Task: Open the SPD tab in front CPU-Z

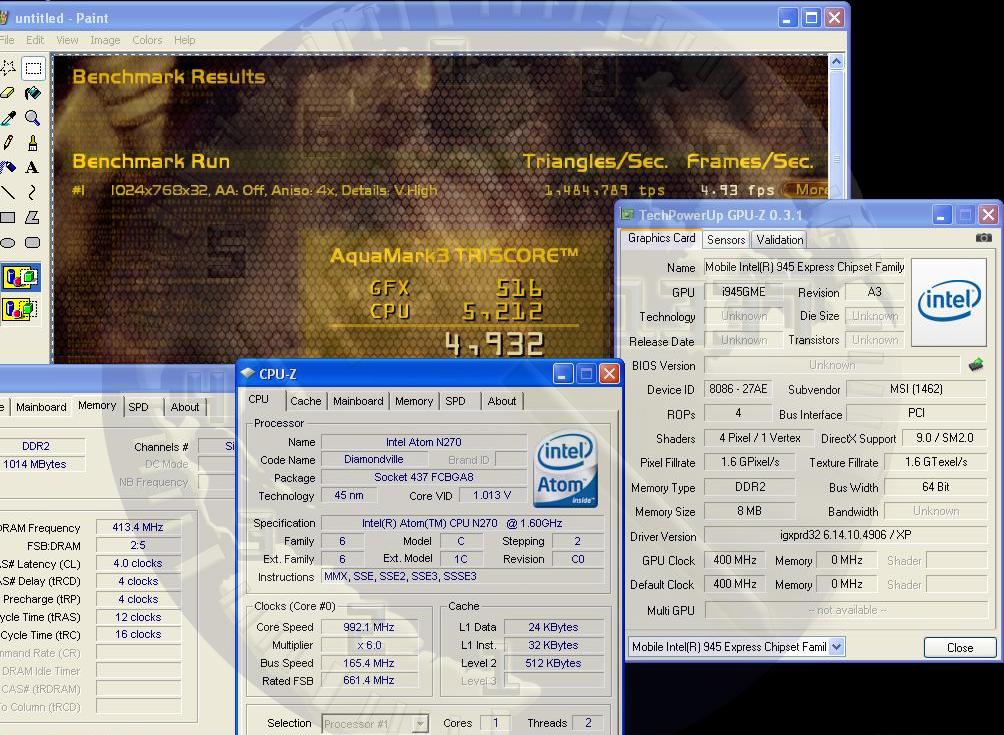Action: tap(455, 401)
